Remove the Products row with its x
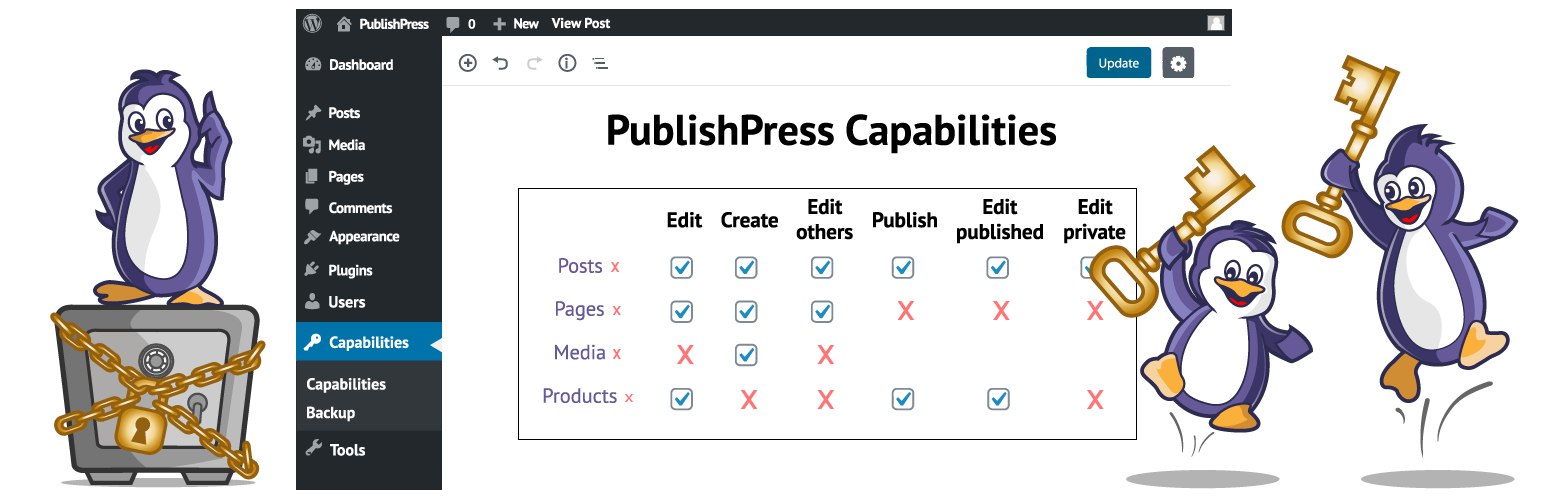The image size is (1544, 500). click(x=629, y=398)
